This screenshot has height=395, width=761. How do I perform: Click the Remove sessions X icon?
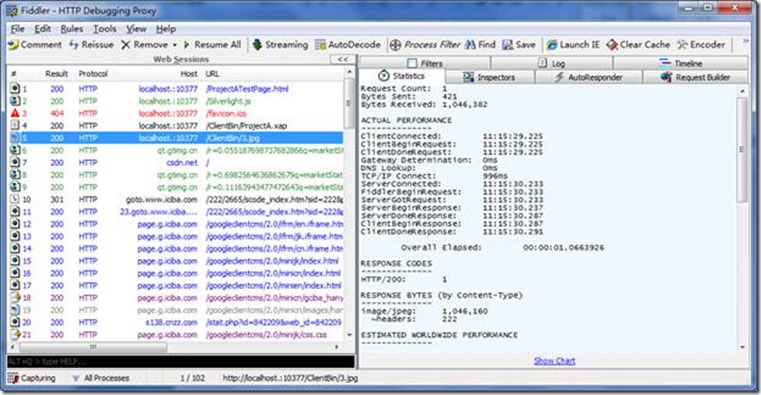(x=126, y=45)
